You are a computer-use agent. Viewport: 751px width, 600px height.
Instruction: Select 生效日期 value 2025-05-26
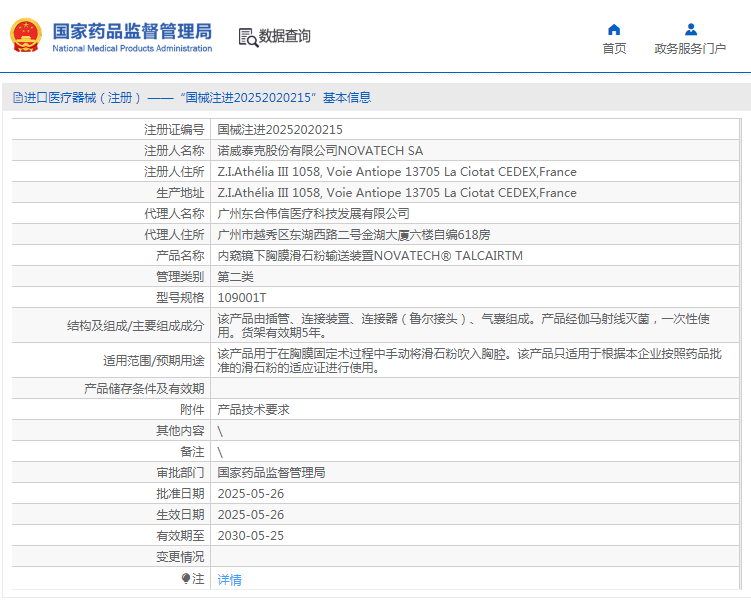[251, 515]
